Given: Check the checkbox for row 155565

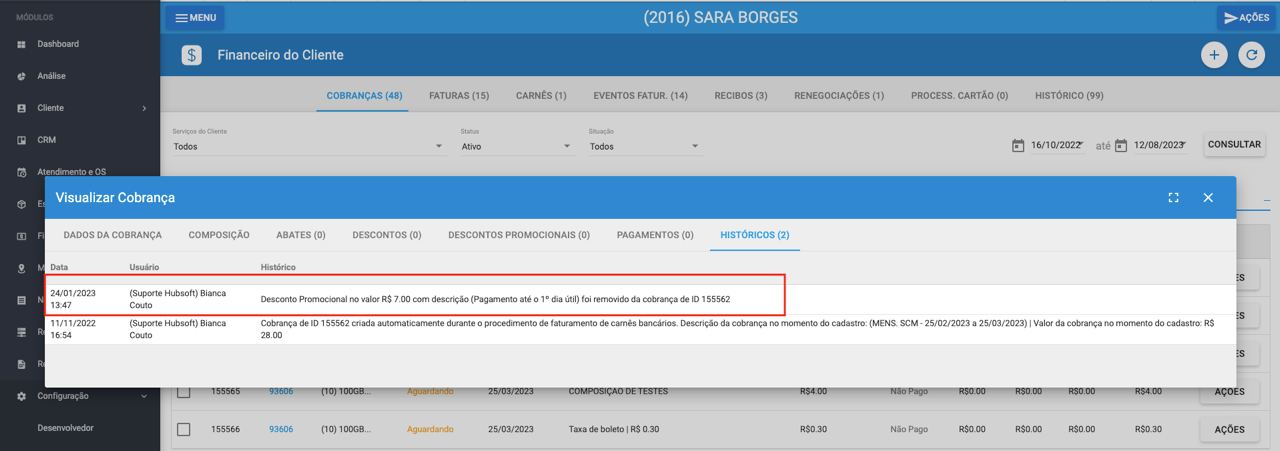Looking at the screenshot, I should point(184,391).
